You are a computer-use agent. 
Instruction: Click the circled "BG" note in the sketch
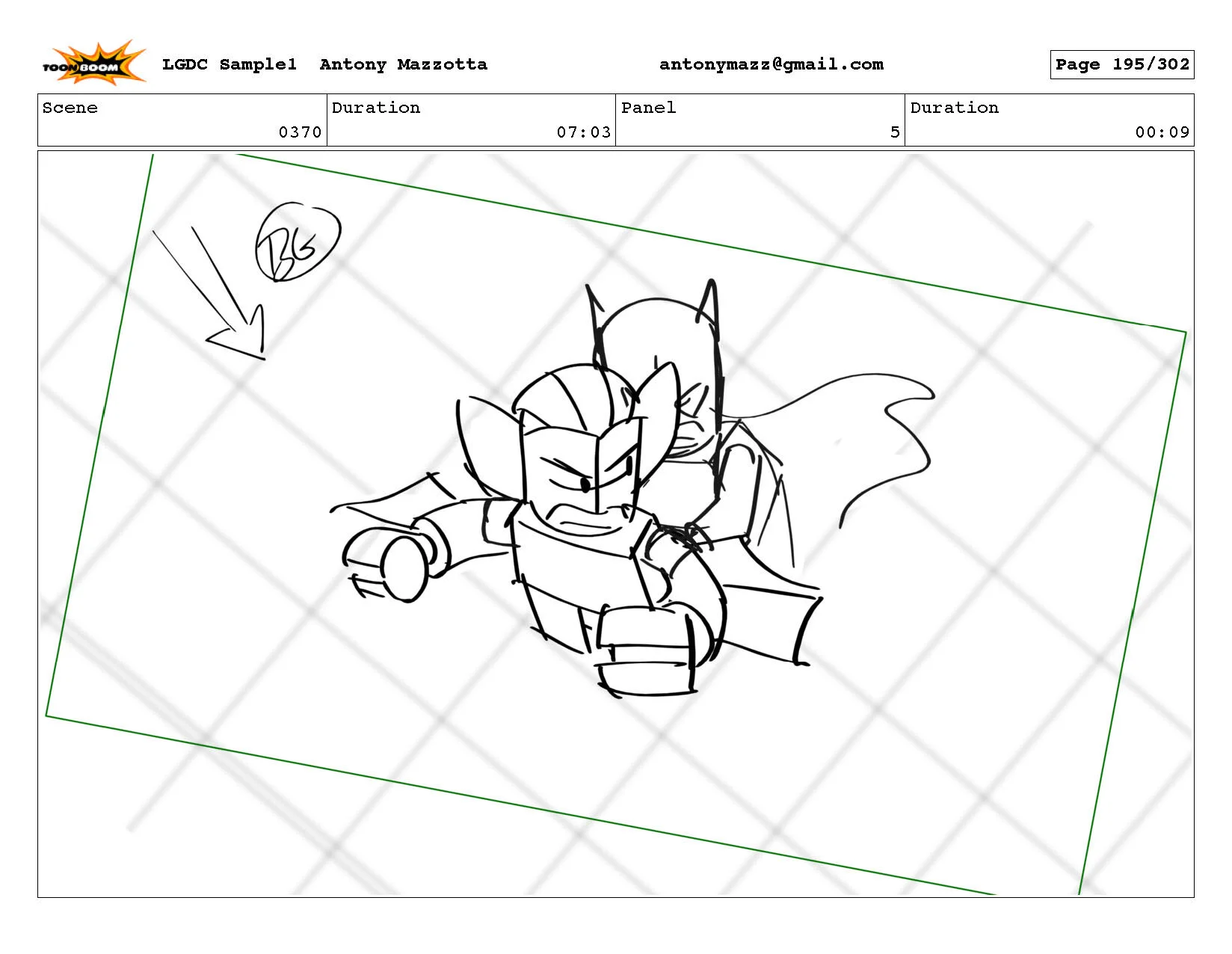tap(298, 242)
